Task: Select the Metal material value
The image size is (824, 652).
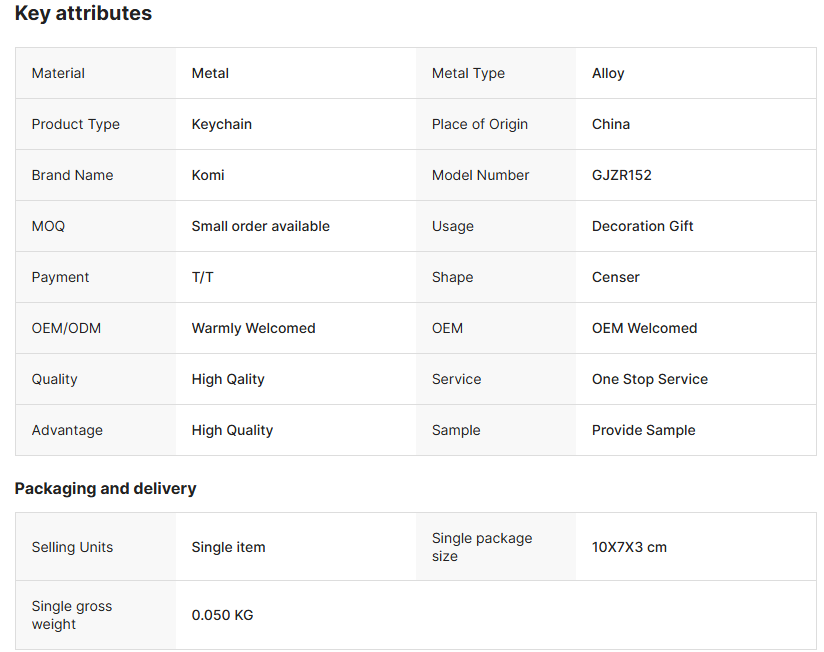Action: (x=210, y=73)
